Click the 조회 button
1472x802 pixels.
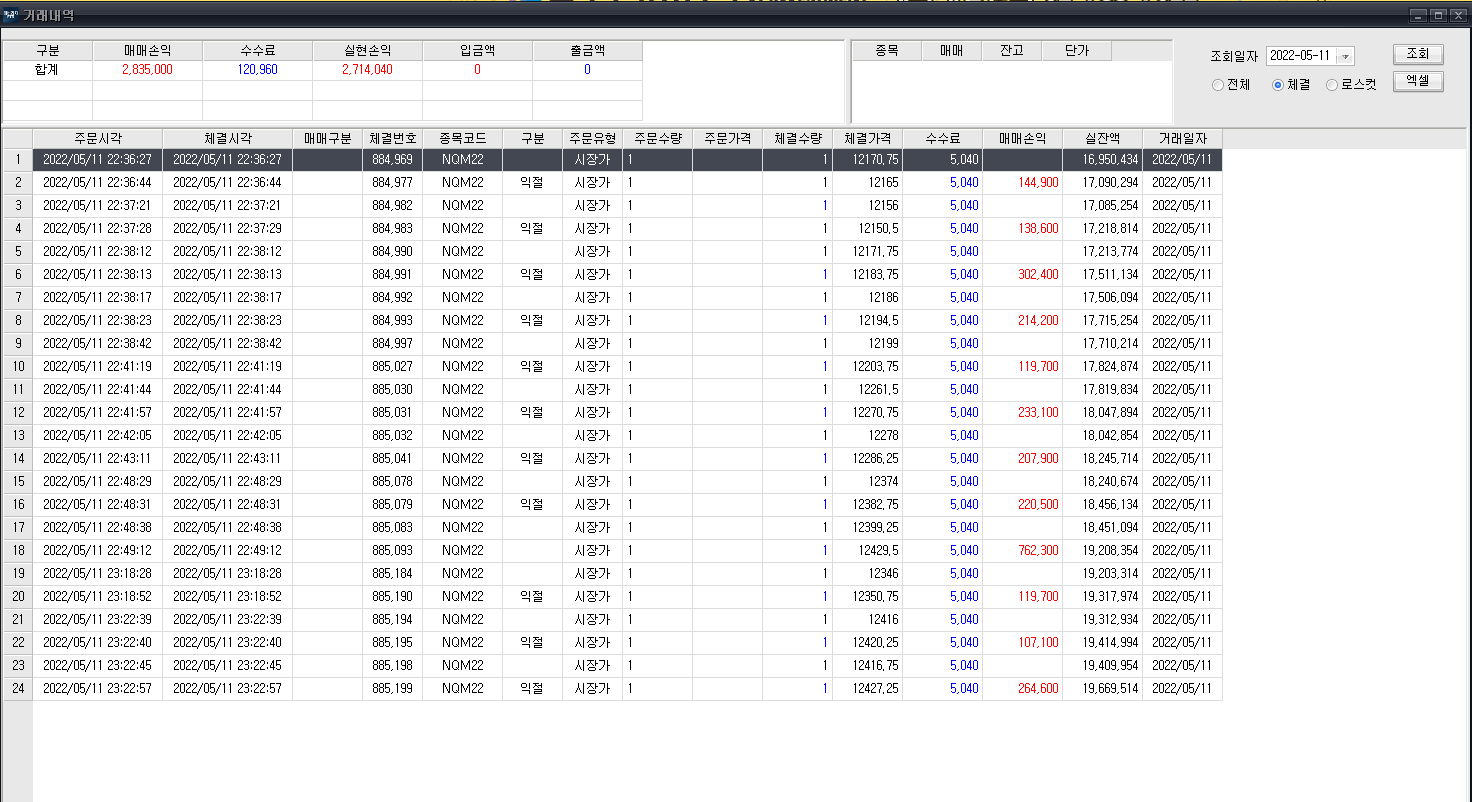coord(1418,54)
